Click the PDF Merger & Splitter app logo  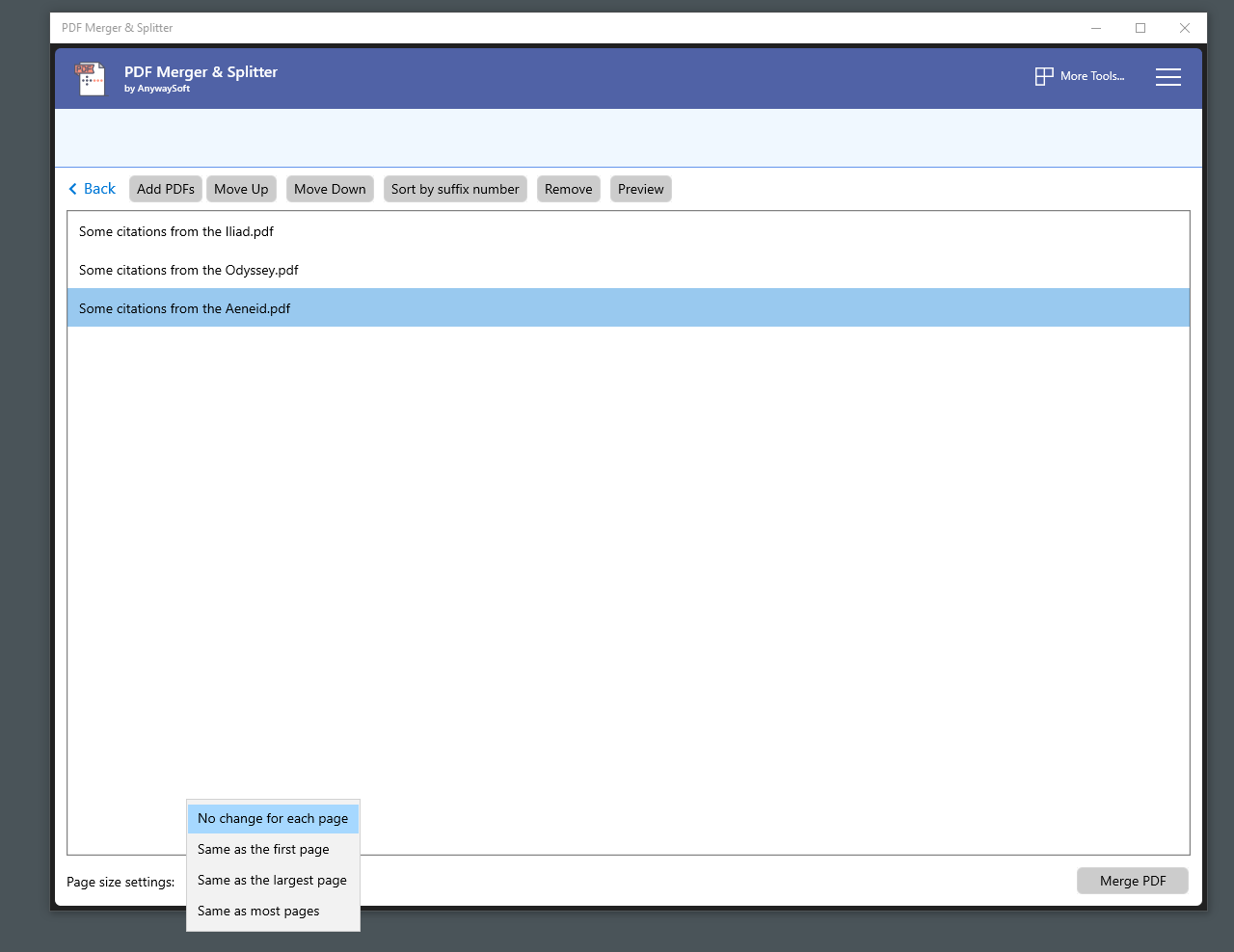pos(91,78)
